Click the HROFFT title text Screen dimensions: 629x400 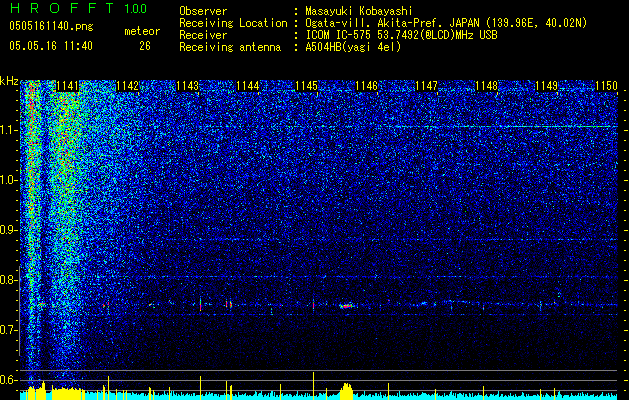(63, 8)
